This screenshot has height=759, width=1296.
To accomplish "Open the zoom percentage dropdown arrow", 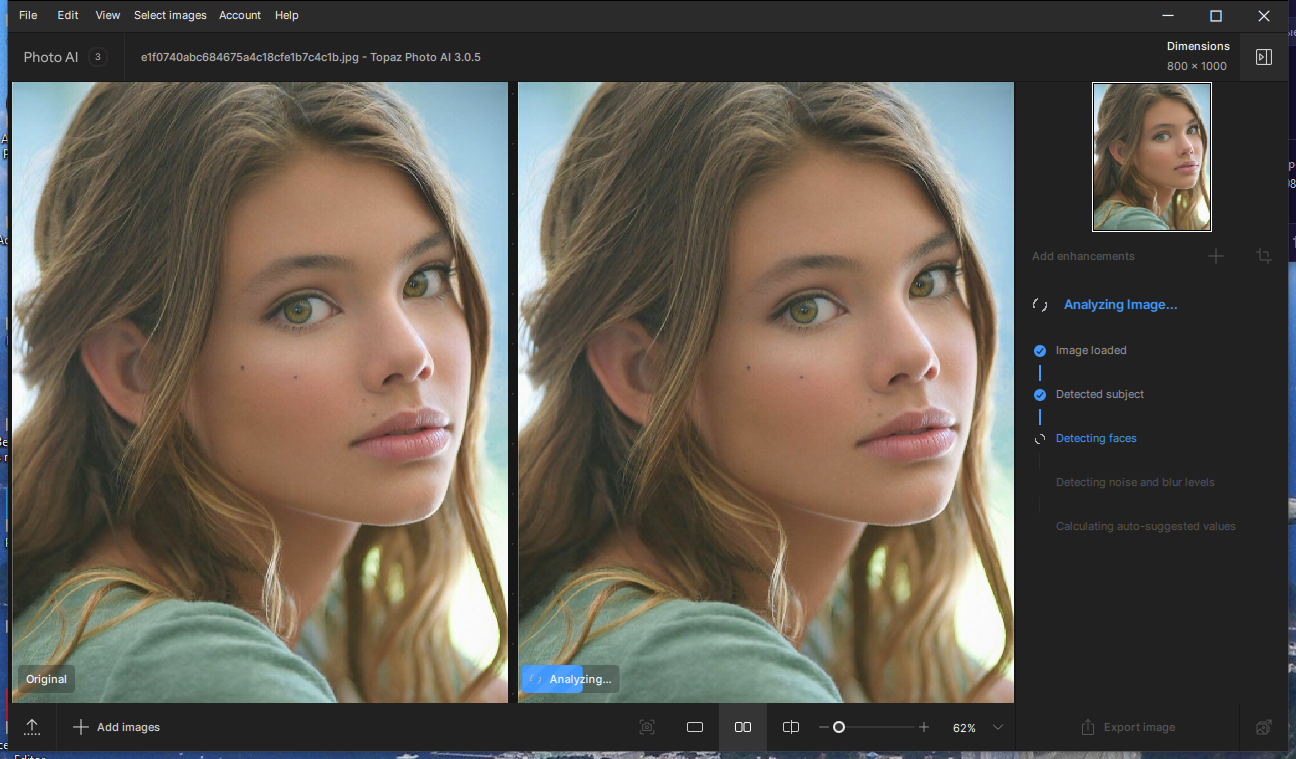I will pyautogui.click(x=998, y=727).
